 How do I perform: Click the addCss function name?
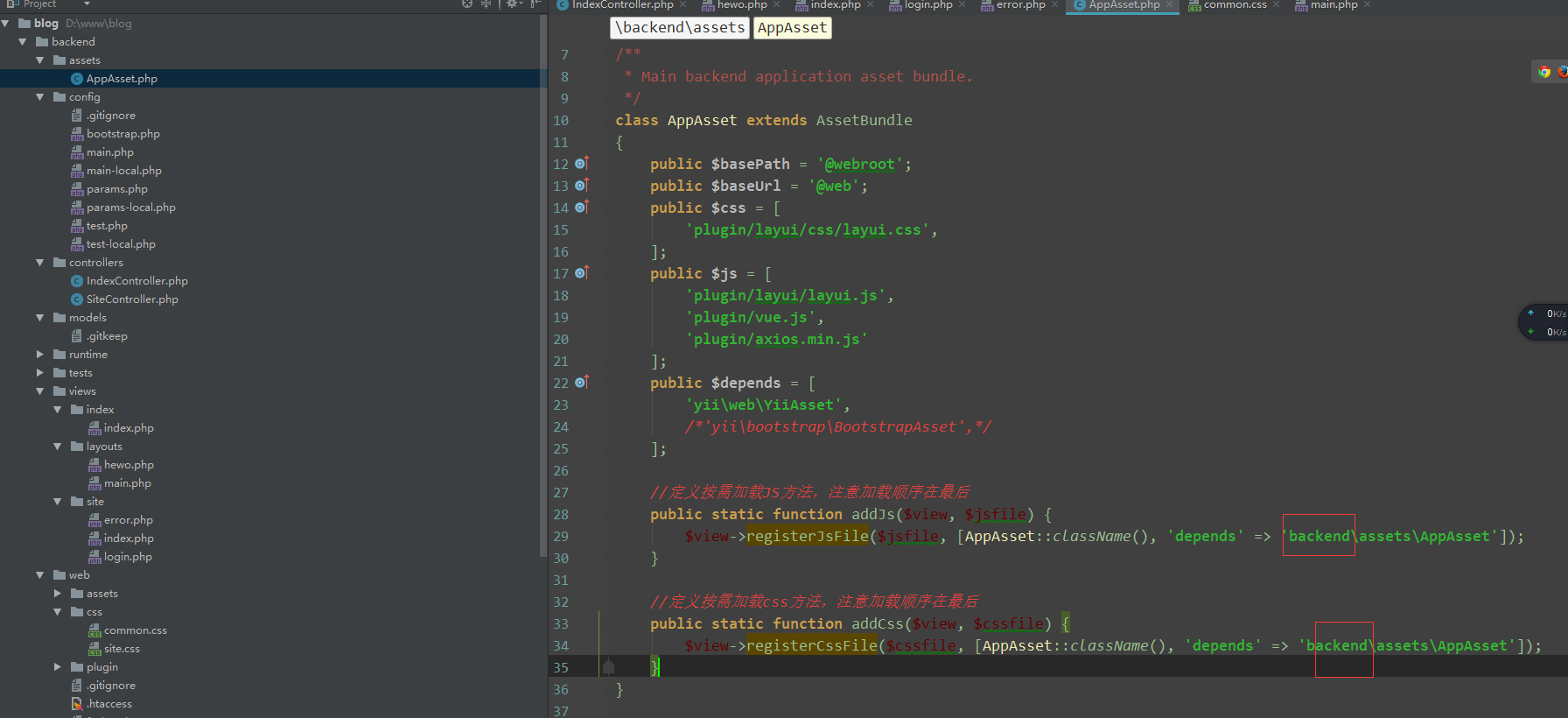coord(877,623)
